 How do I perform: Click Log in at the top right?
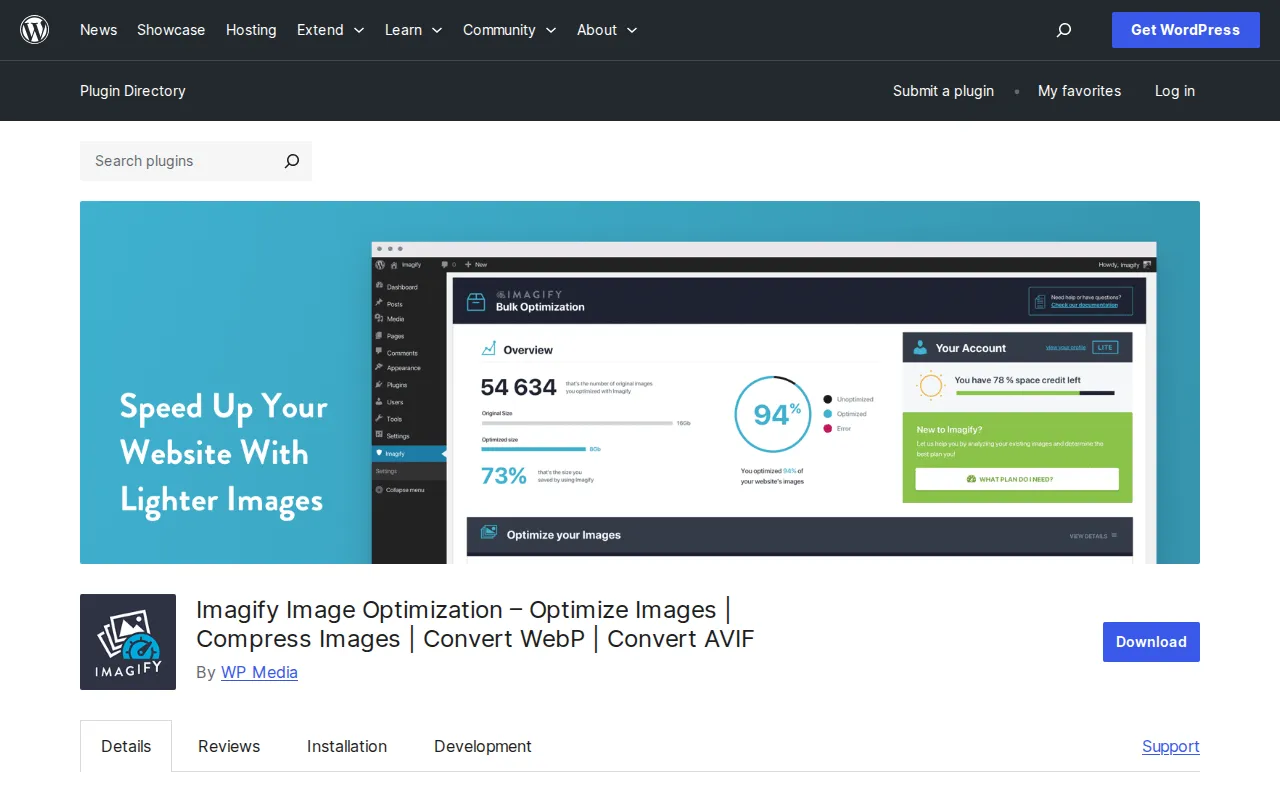pos(1174,91)
